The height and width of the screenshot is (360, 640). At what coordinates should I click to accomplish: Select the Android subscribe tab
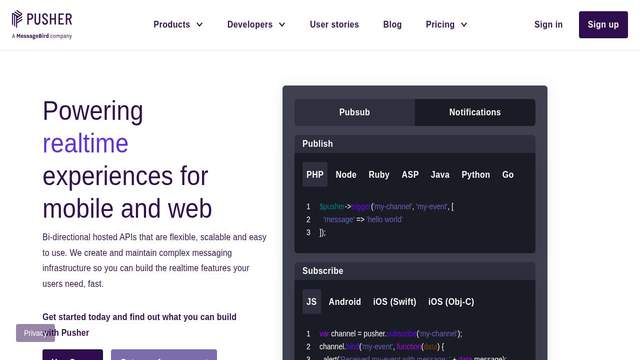[x=344, y=302]
